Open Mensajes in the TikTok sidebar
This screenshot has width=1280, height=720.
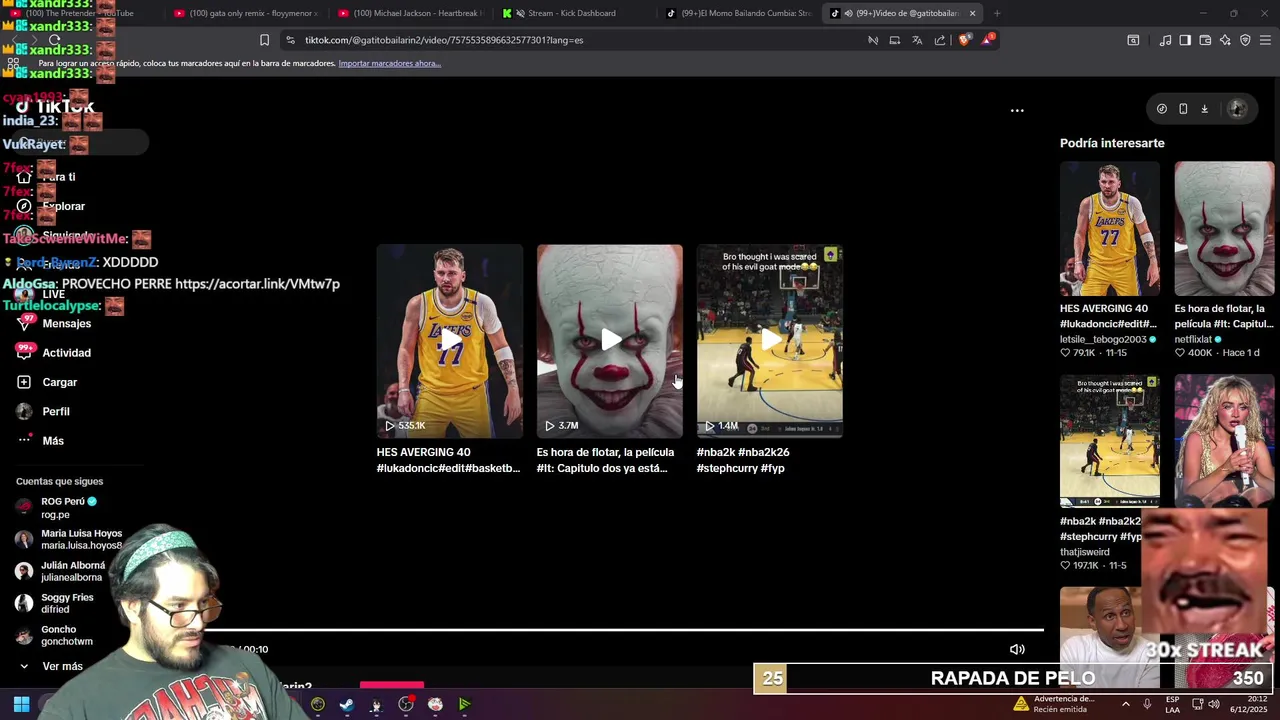click(x=67, y=323)
